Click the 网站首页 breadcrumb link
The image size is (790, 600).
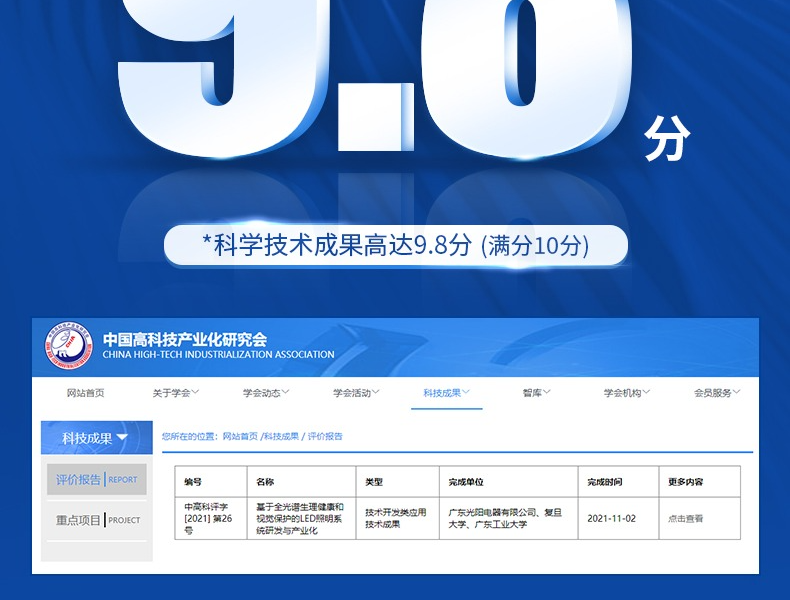point(239,437)
